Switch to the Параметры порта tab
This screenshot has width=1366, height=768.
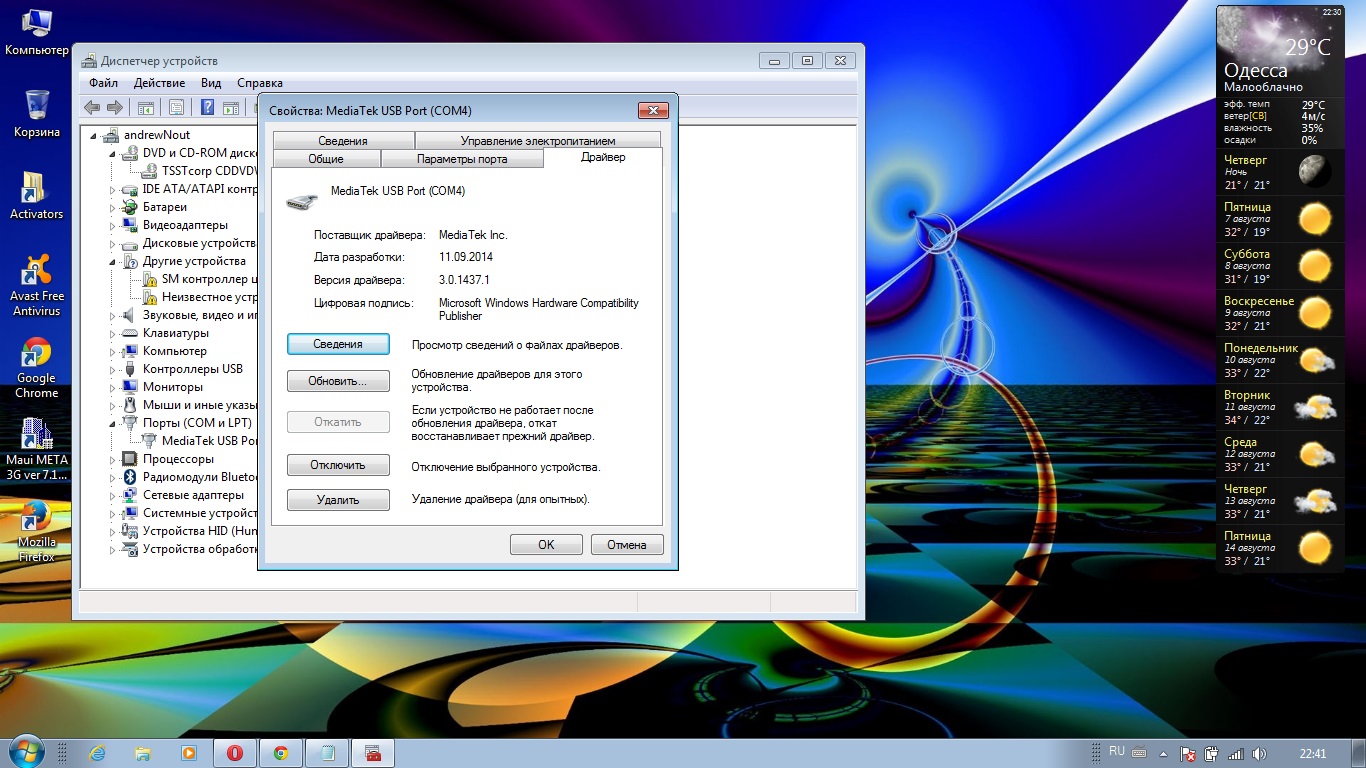click(x=461, y=159)
